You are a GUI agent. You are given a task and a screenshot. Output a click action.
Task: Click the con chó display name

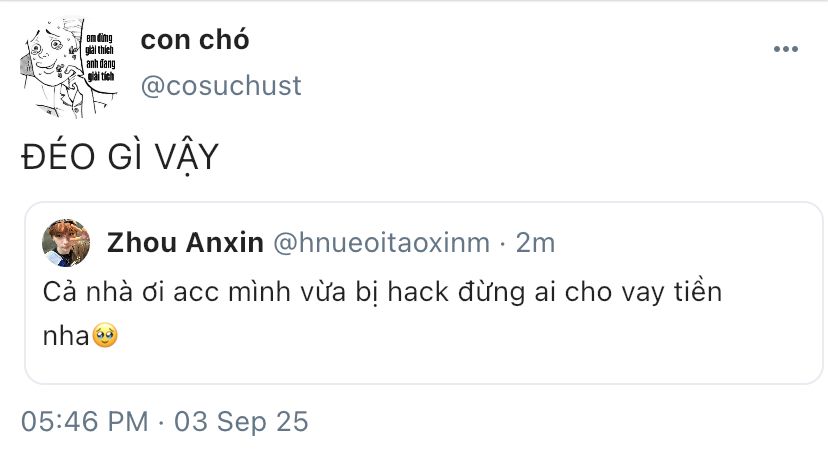(195, 40)
